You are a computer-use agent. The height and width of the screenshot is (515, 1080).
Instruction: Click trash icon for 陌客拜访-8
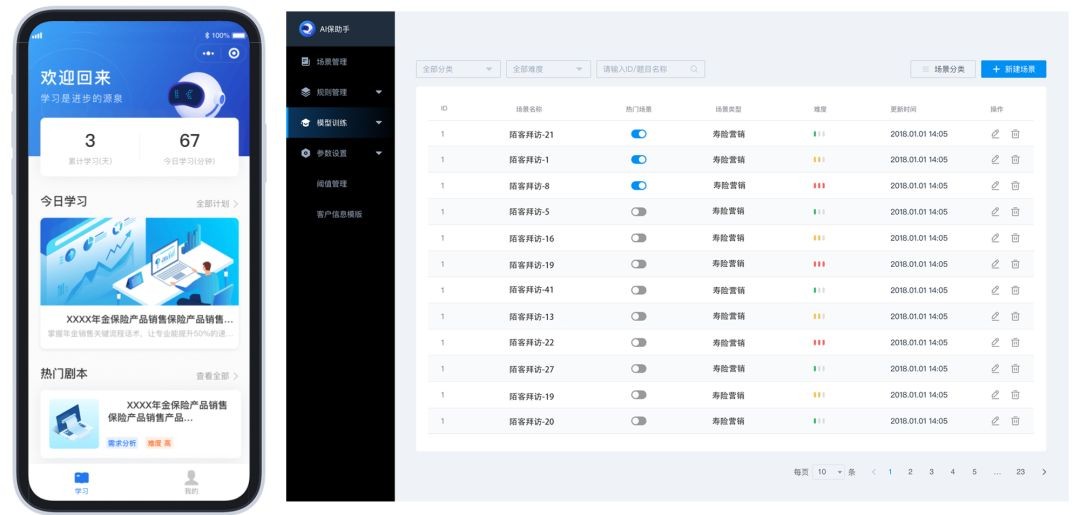(x=1015, y=186)
